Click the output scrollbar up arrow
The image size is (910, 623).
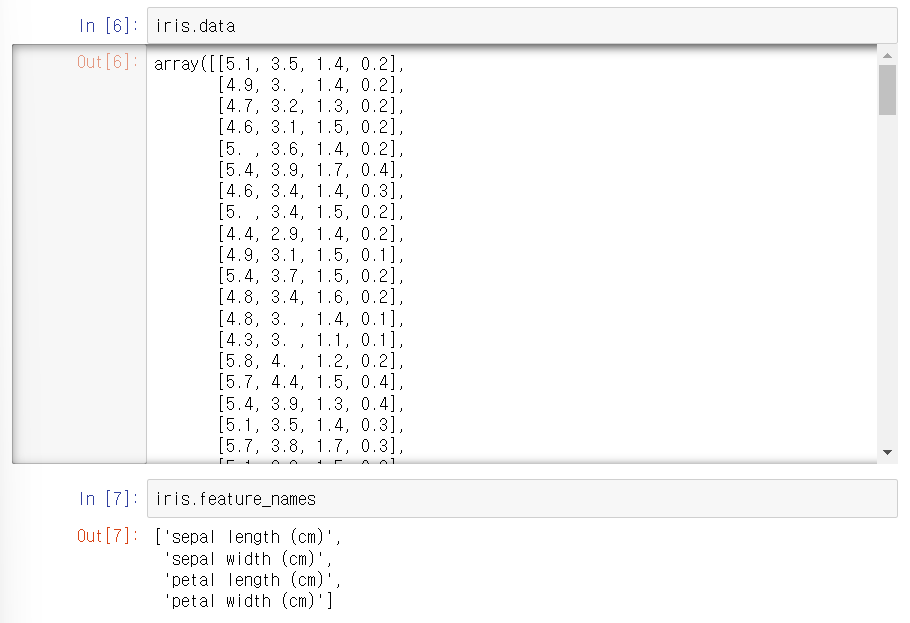click(x=887, y=56)
